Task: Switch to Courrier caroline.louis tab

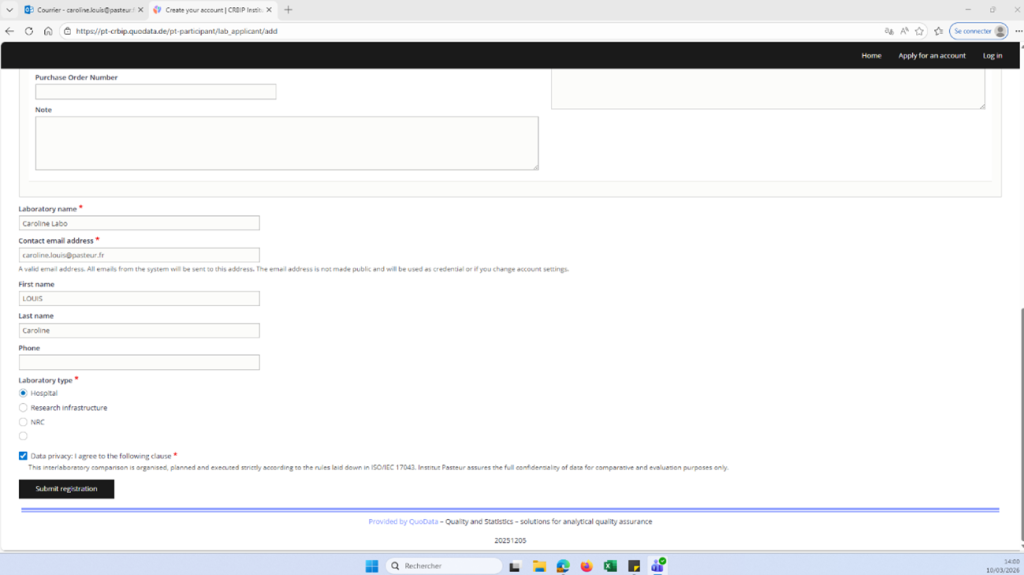Action: pyautogui.click(x=83, y=10)
